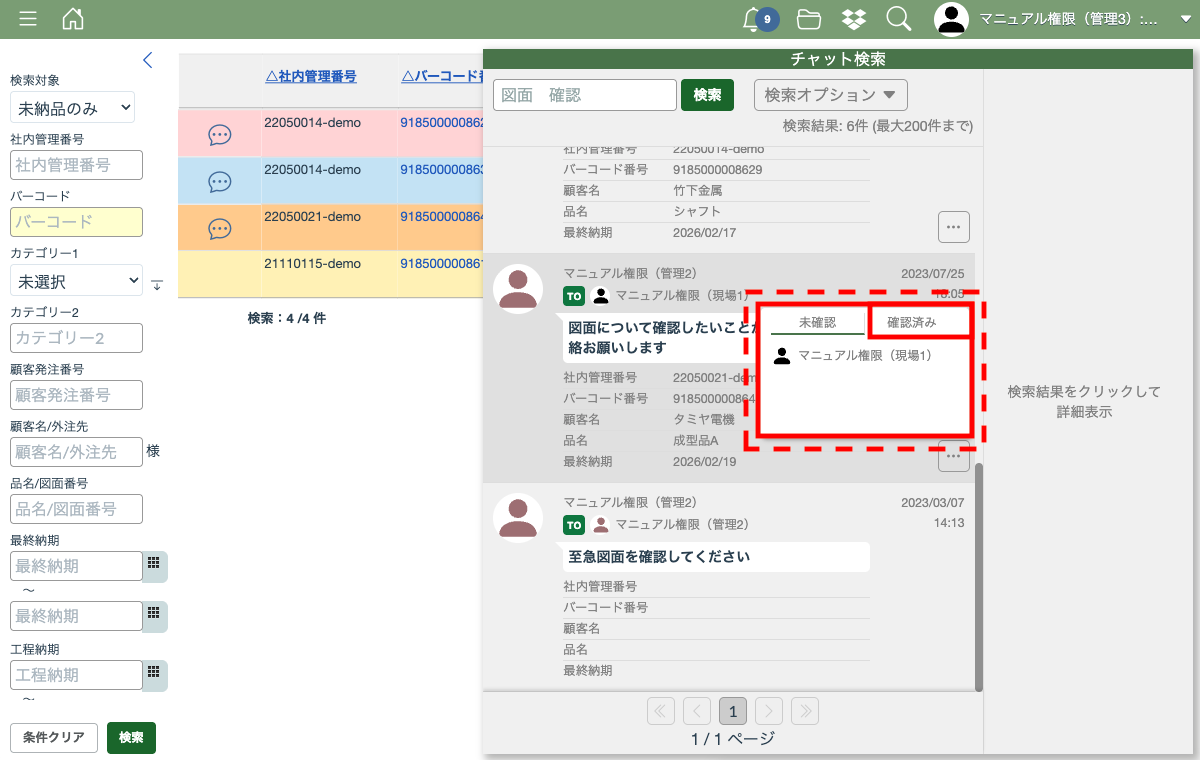Viewport: 1200px width, 760px height.
Task: Sort by 社内管理番号 column header
Action: click(x=311, y=76)
